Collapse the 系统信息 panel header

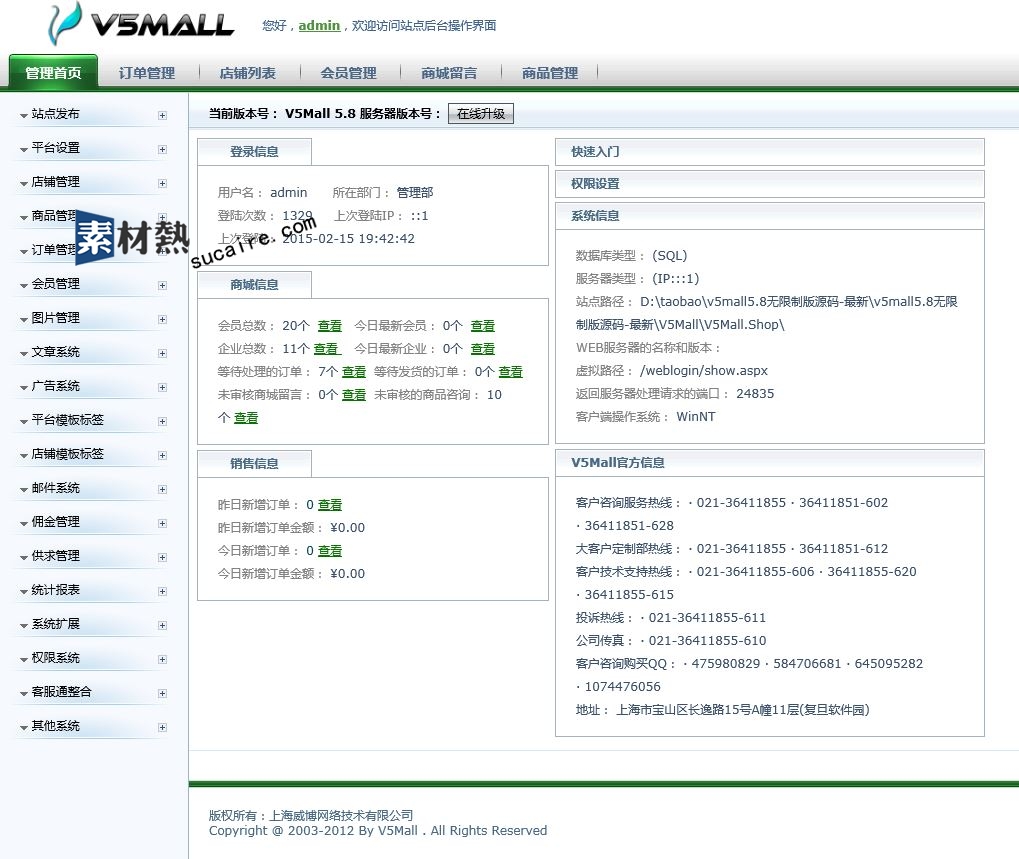pos(770,216)
